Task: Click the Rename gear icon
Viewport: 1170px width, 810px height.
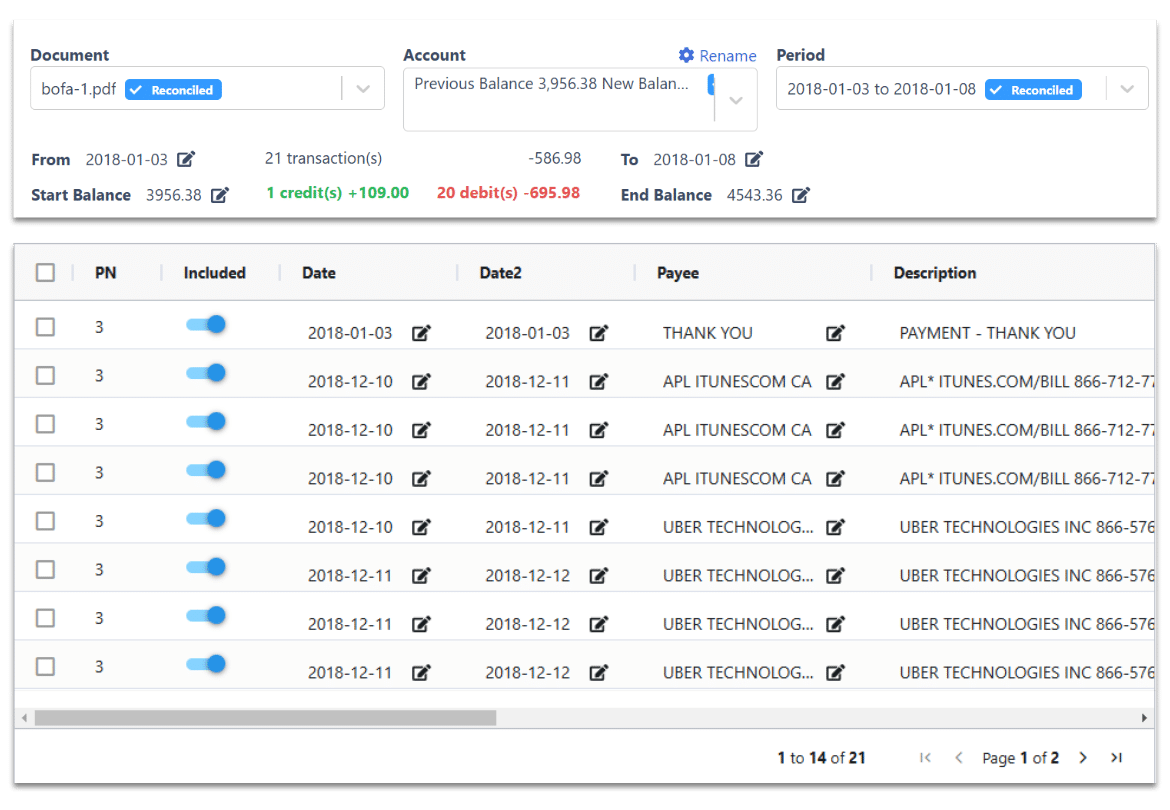Action: coord(686,55)
